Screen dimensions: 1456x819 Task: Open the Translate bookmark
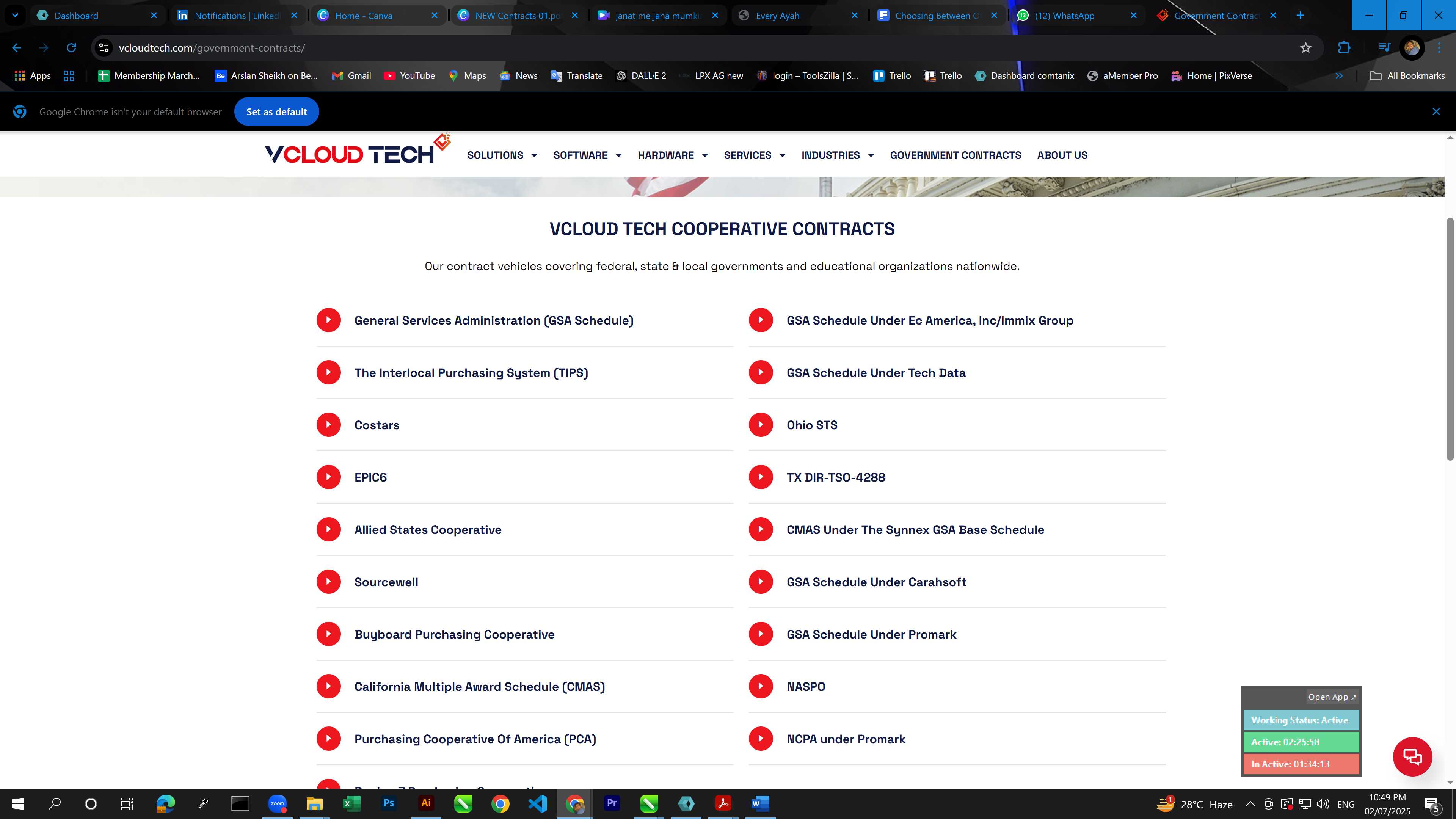click(x=576, y=76)
